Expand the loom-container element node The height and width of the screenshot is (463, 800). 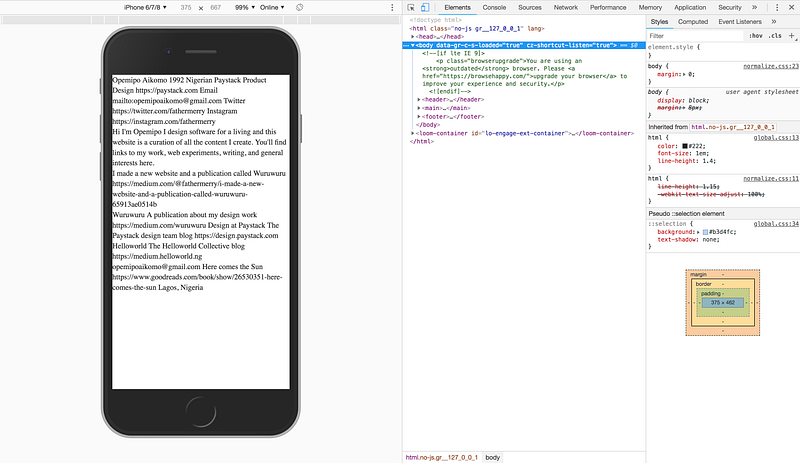(x=413, y=133)
